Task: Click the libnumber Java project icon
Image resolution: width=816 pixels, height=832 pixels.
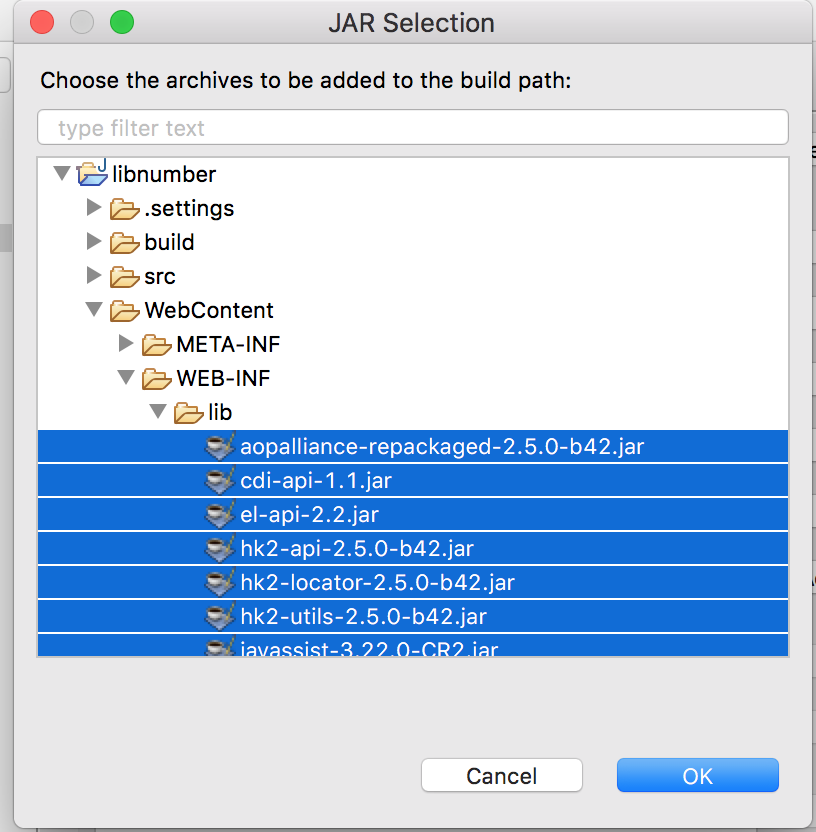Action: 92,173
